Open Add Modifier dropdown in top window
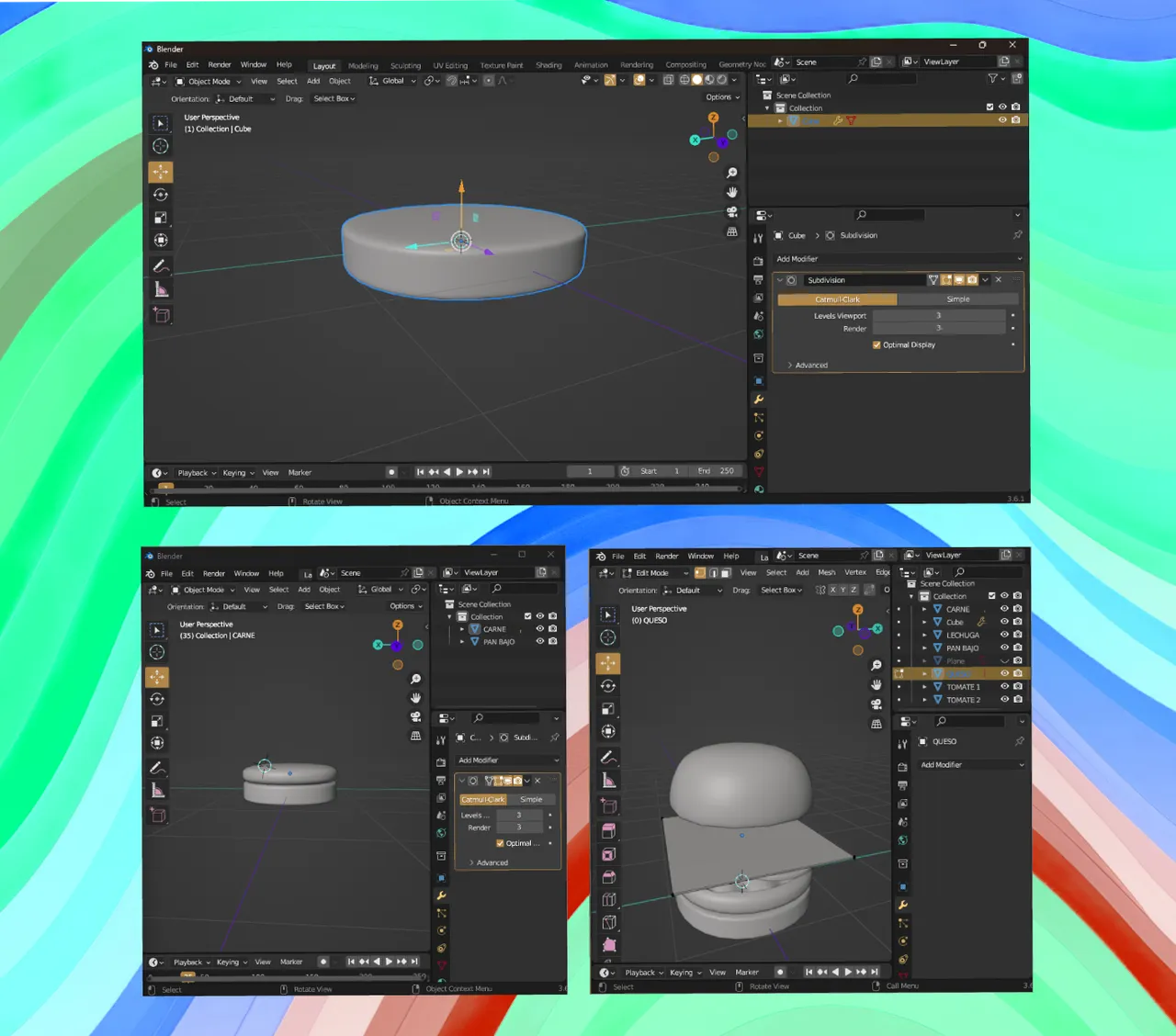The width and height of the screenshot is (1176, 1036). coord(899,259)
